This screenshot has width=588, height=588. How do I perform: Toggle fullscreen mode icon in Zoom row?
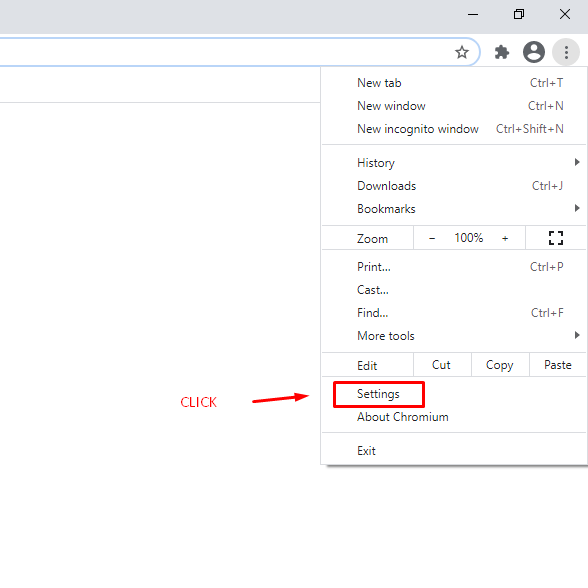(x=556, y=238)
